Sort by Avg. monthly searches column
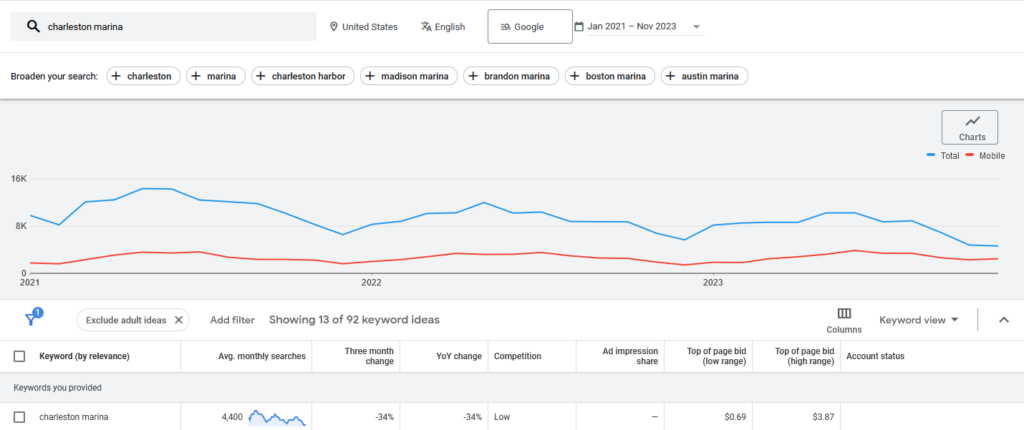This screenshot has height=430, width=1024. point(260,356)
